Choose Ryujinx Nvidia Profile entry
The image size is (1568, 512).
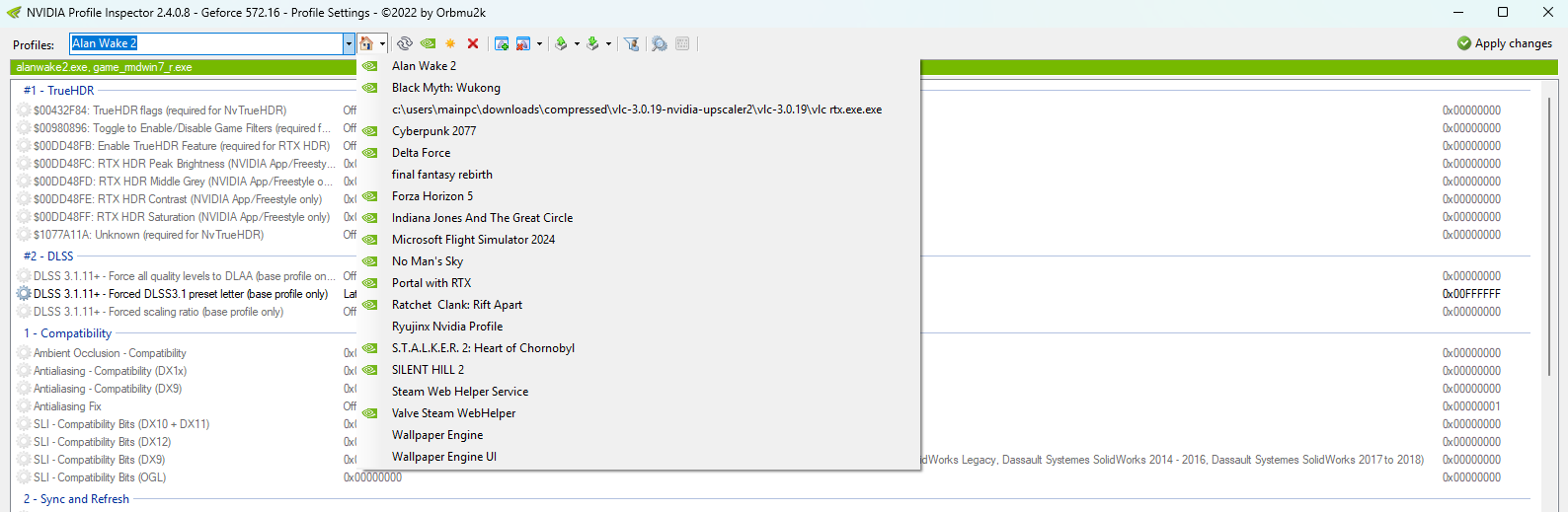click(639, 327)
